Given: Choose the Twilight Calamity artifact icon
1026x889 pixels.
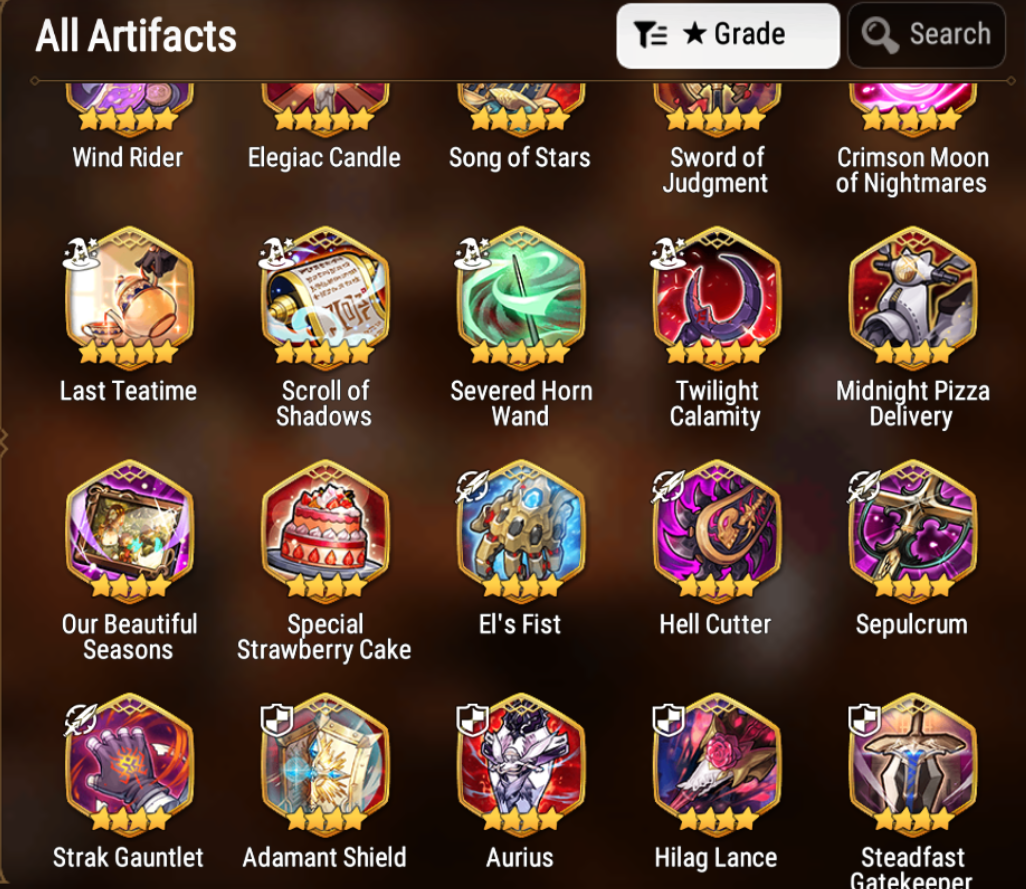Looking at the screenshot, I should pyautogui.click(x=716, y=295).
